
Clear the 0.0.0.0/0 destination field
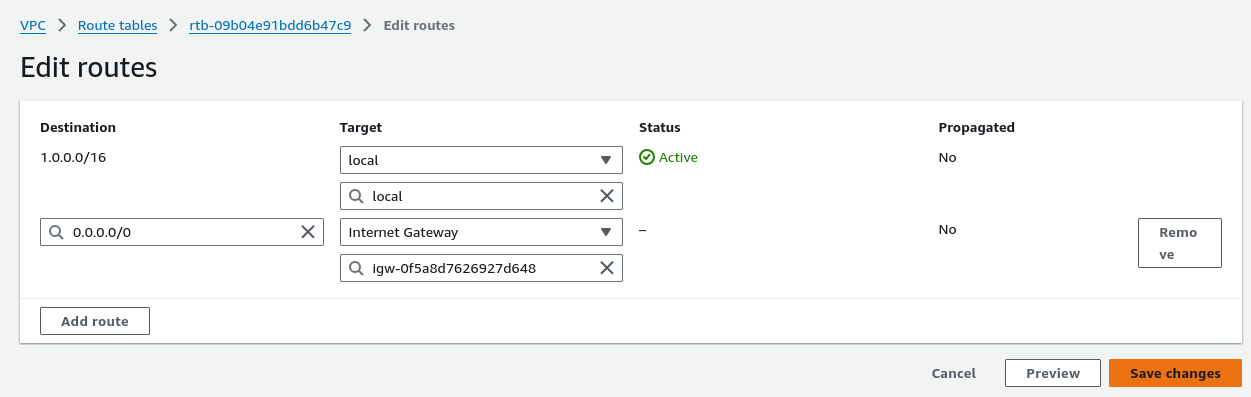tap(308, 232)
